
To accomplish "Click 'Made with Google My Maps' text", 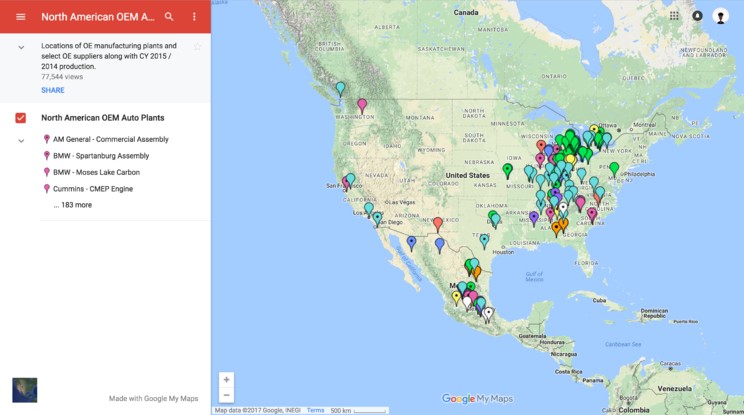I will (153, 398).
